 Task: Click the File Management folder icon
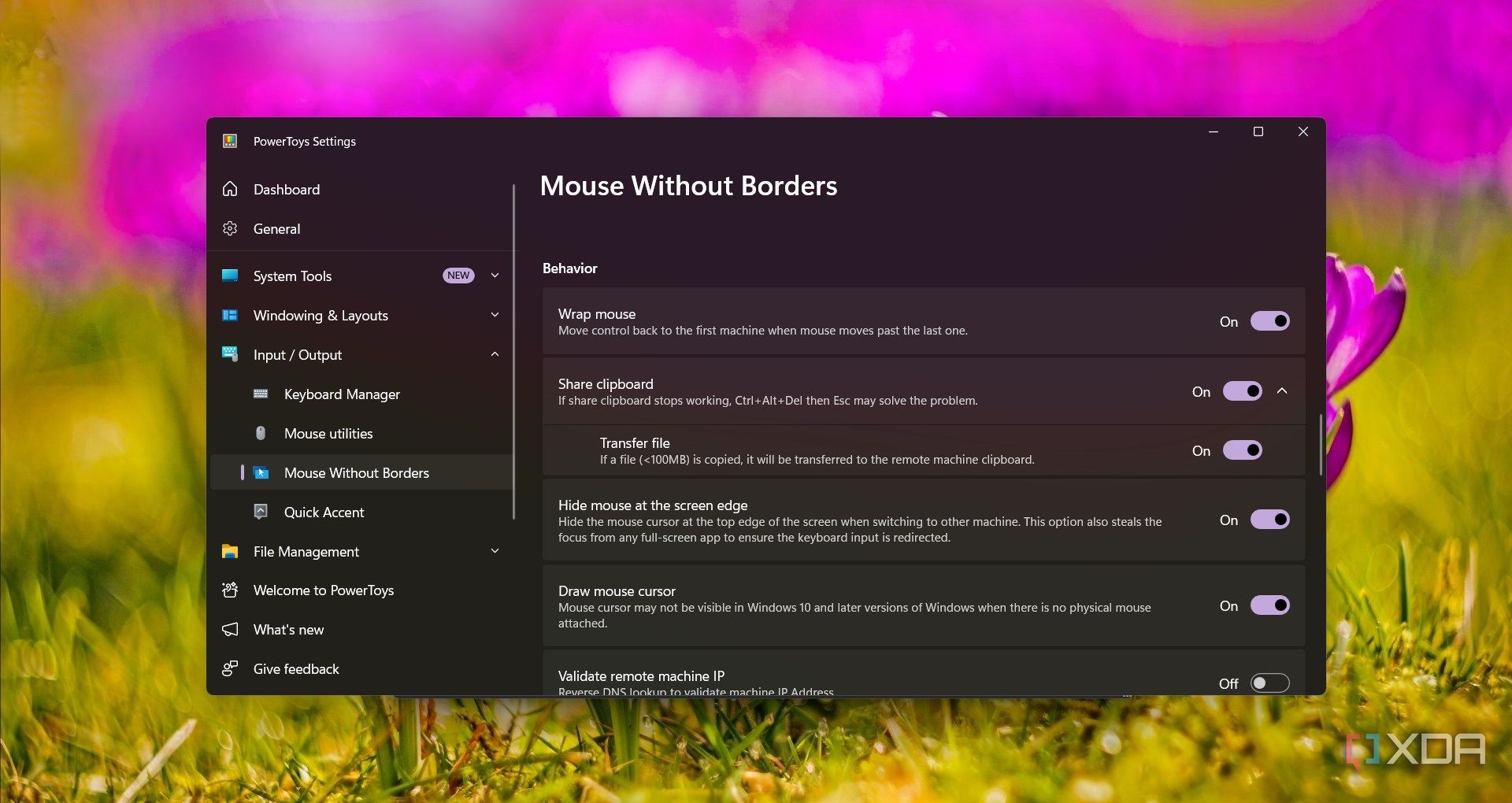pos(230,551)
